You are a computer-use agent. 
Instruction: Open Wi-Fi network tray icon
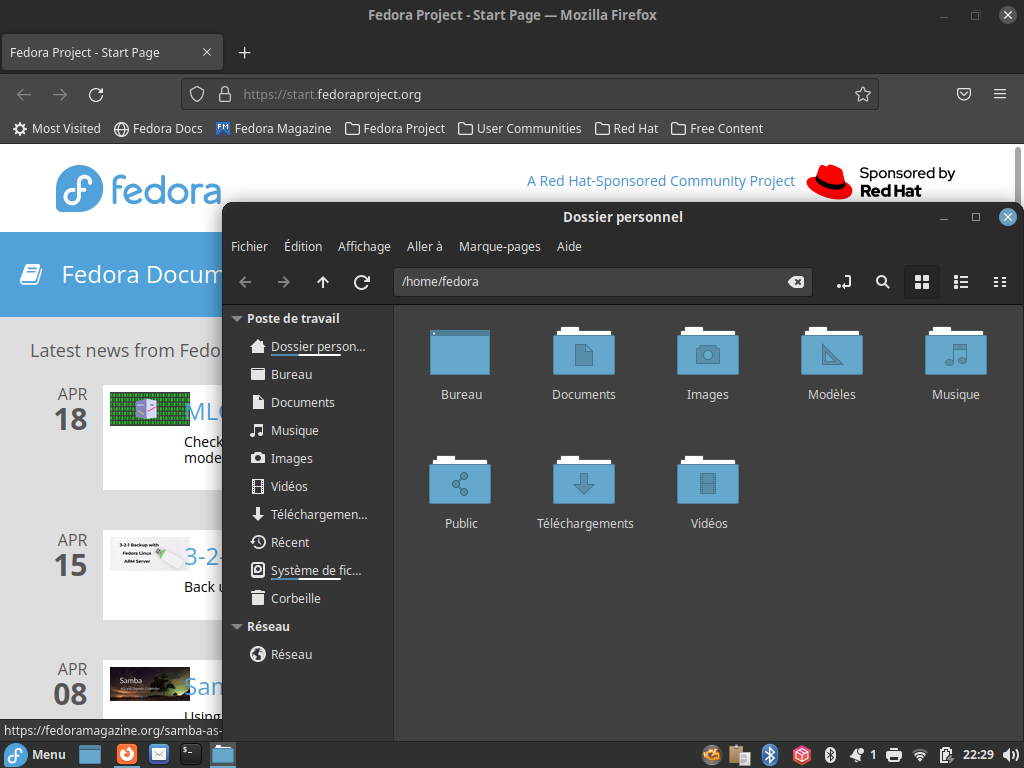(920, 756)
